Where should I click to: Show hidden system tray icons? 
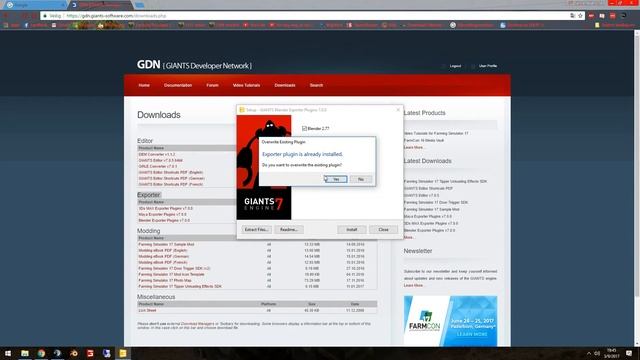[589, 353]
